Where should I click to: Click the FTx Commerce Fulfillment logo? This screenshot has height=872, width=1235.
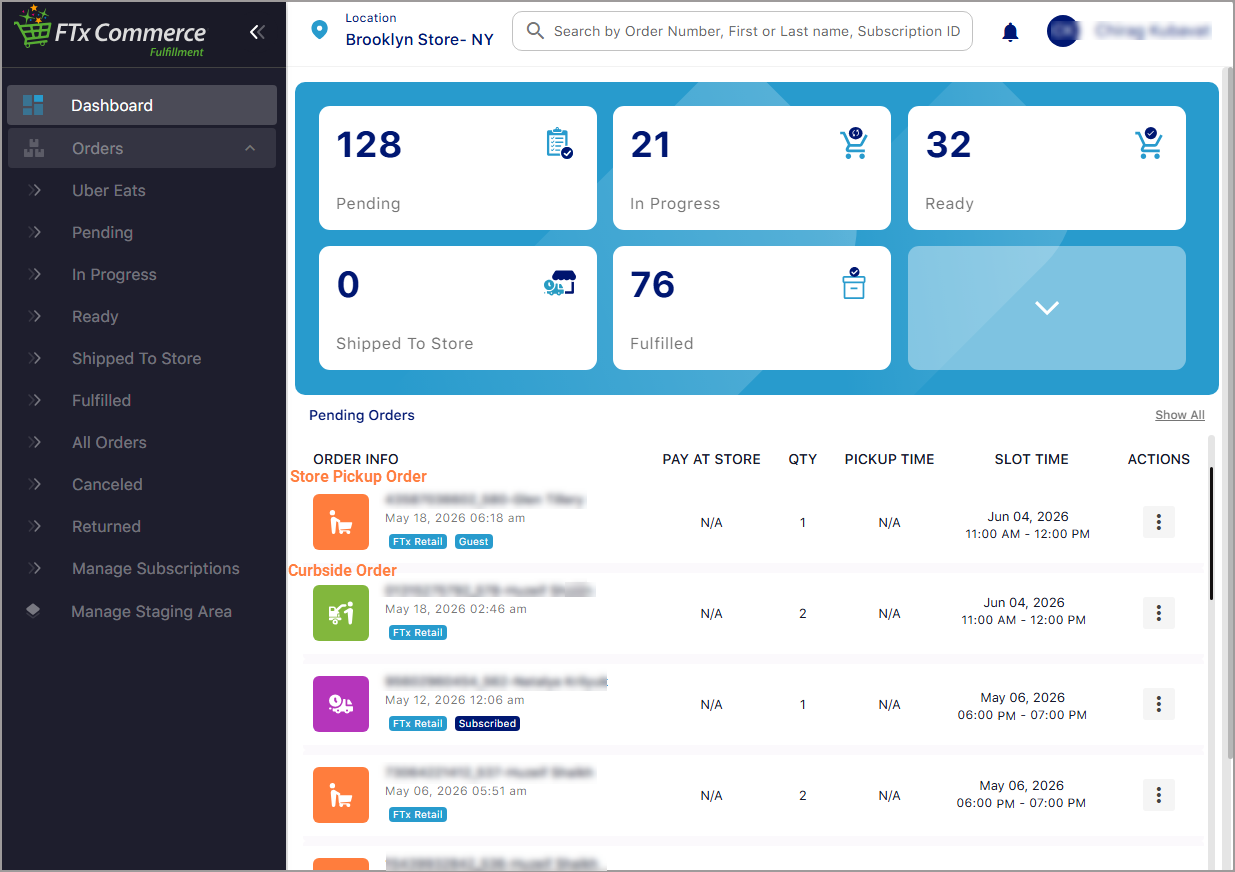(x=109, y=32)
